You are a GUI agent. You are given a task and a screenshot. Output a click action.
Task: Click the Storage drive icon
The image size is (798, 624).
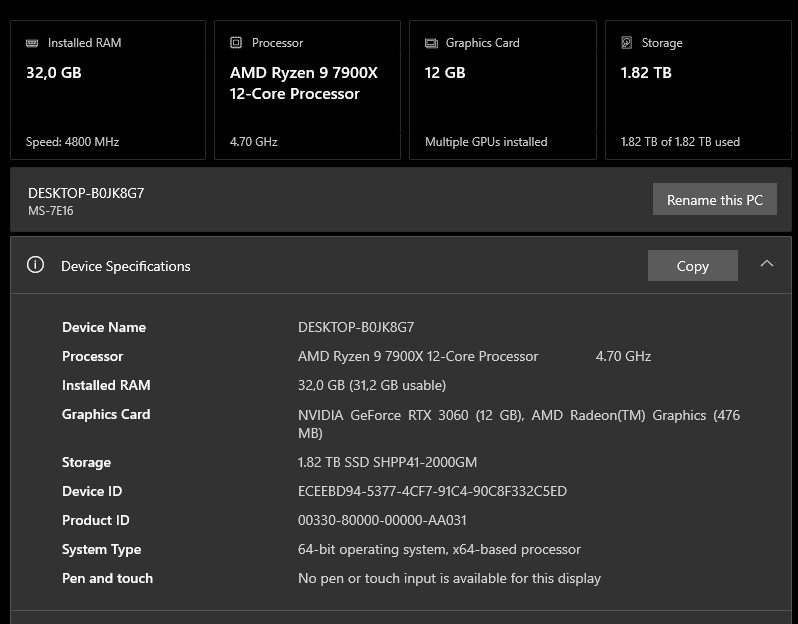tap(627, 43)
